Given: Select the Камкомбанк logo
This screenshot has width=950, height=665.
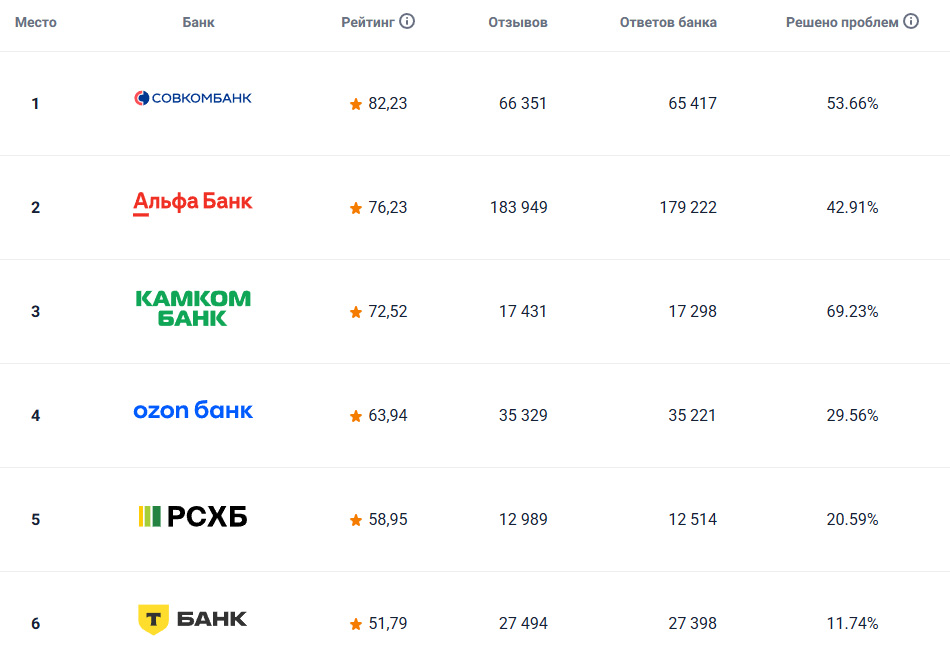Looking at the screenshot, I should 193,308.
